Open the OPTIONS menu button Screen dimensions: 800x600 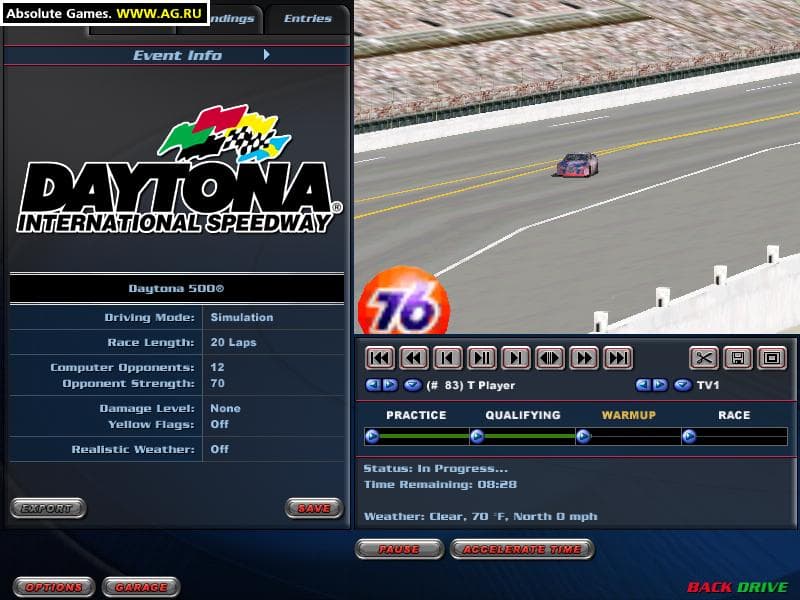(x=54, y=587)
